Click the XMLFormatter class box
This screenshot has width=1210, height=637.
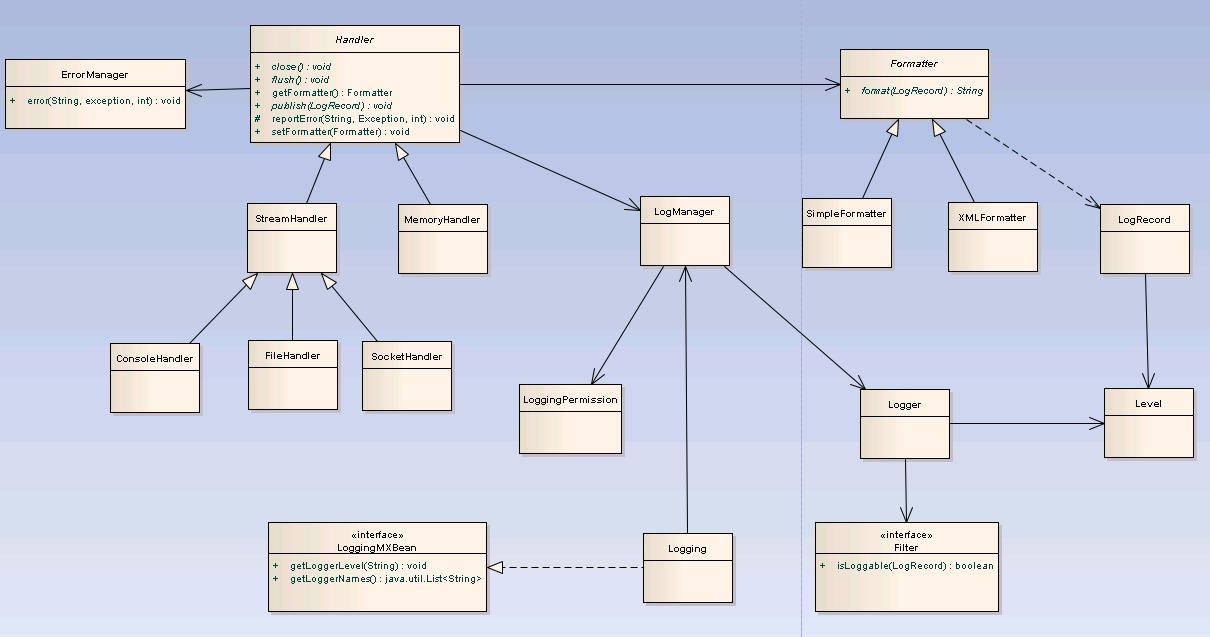(x=992, y=236)
